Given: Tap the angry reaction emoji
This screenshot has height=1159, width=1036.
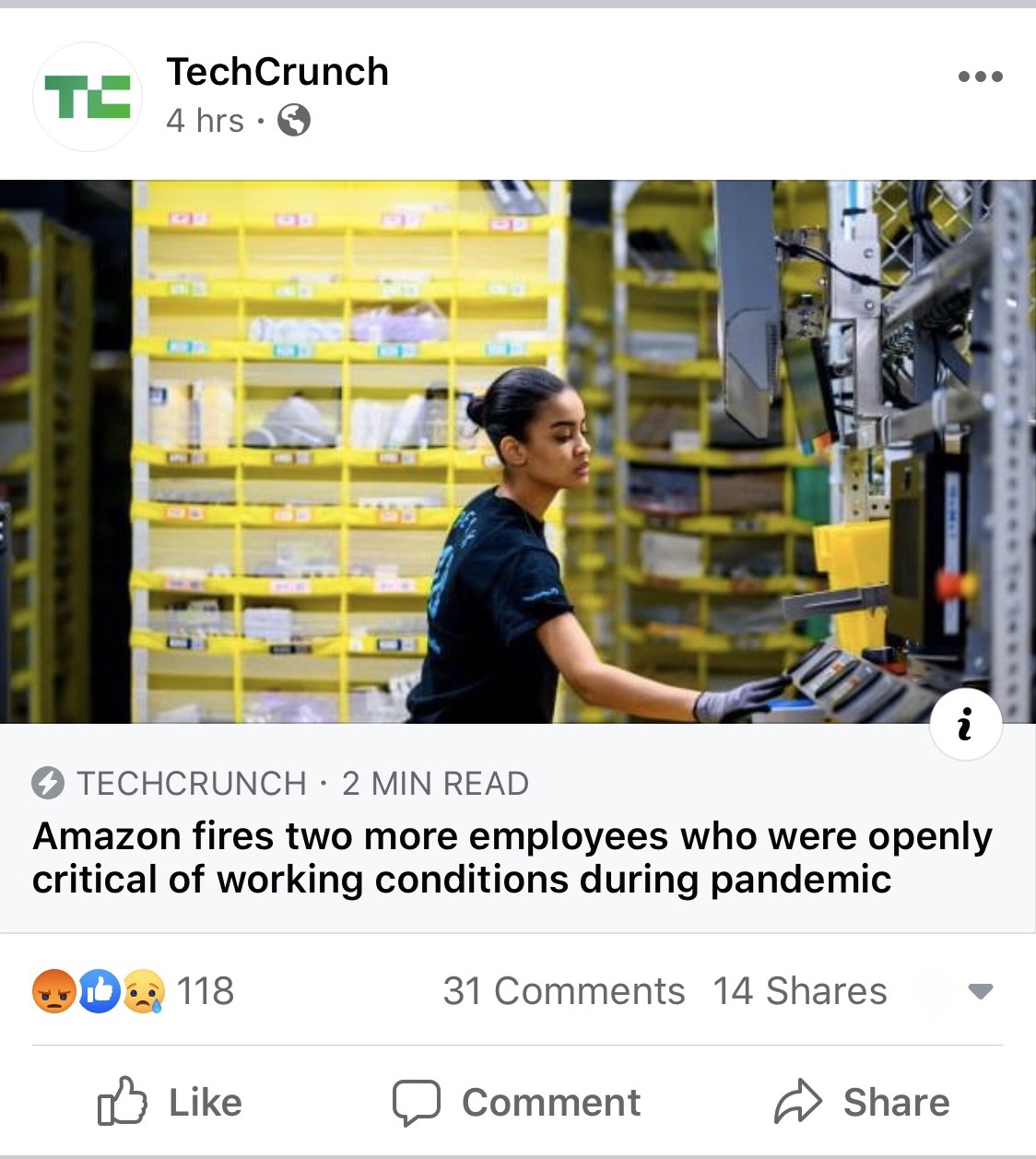Looking at the screenshot, I should click(53, 991).
